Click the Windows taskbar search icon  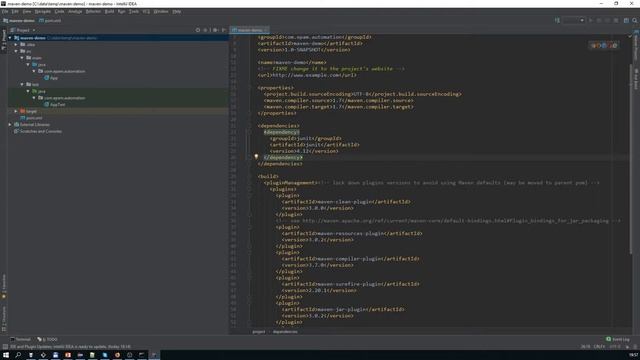click(18, 355)
